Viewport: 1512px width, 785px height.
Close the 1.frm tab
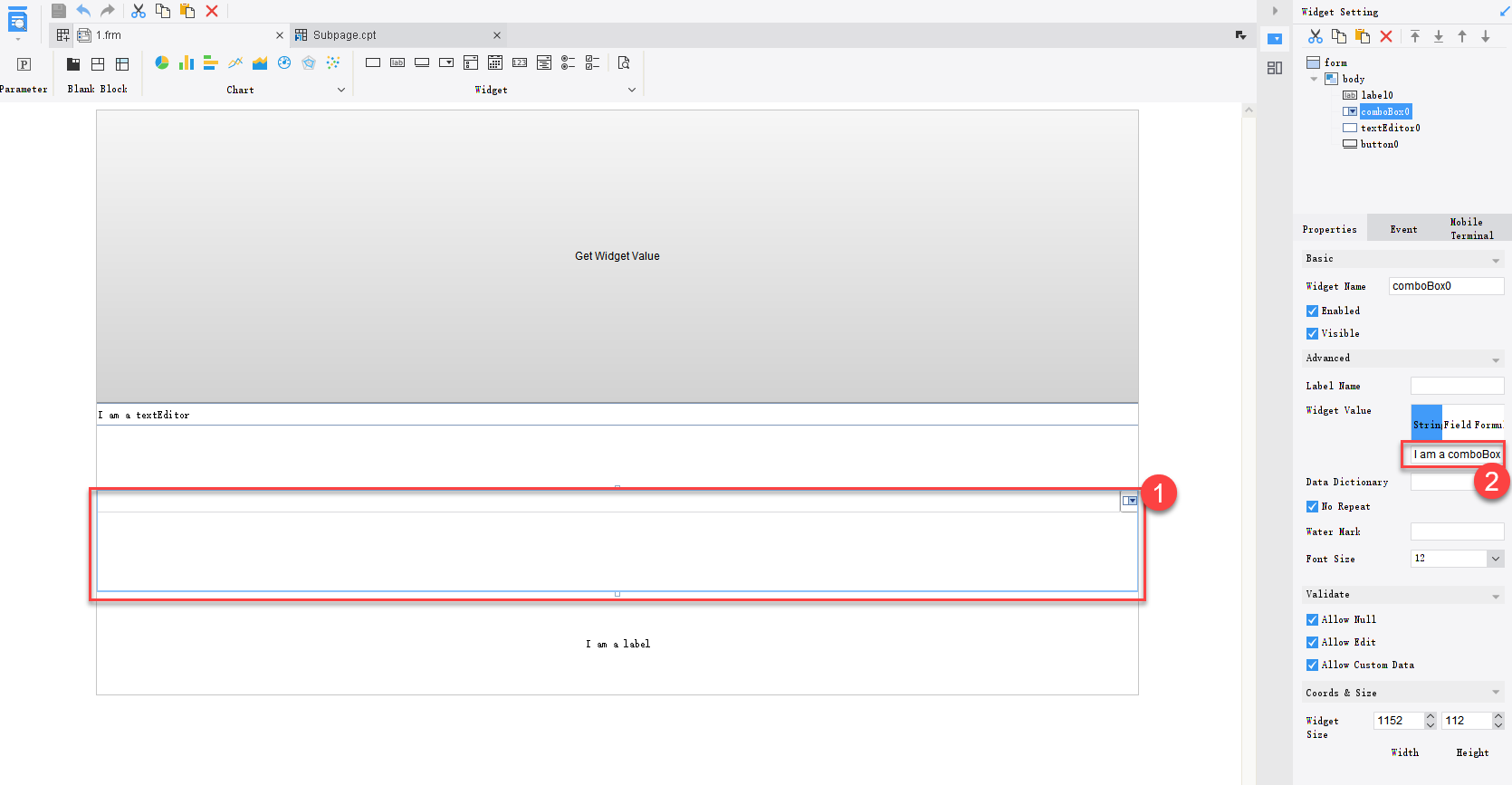tap(280, 35)
